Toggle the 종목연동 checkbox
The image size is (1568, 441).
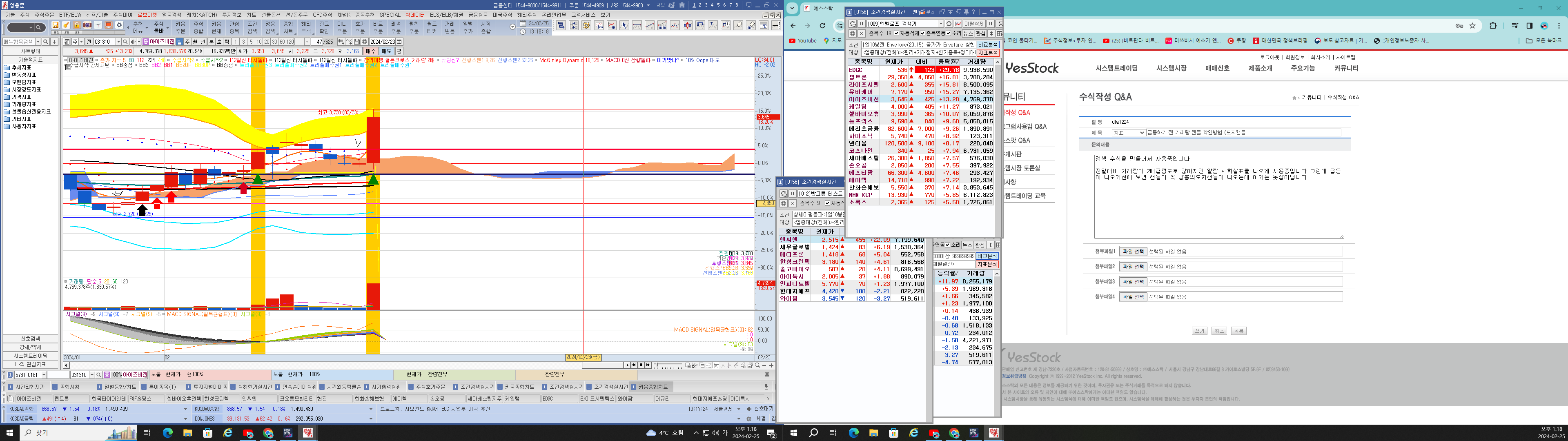point(922,33)
